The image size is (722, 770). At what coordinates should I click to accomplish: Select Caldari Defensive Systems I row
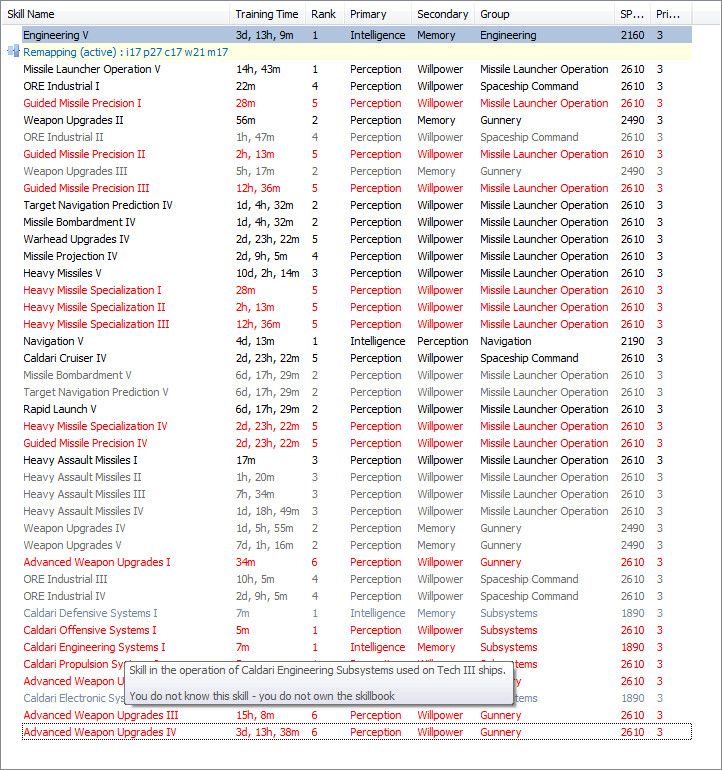pyautogui.click(x=357, y=613)
